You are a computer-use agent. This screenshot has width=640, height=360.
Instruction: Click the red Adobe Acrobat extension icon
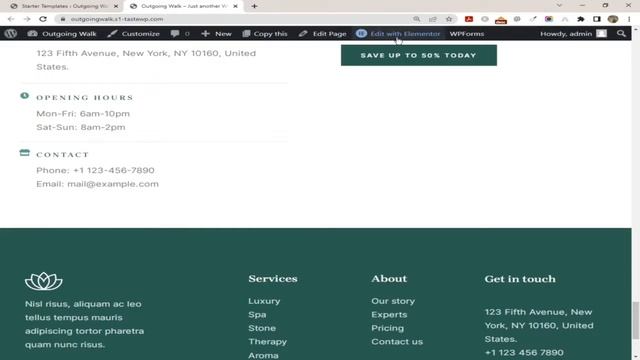[x=469, y=19]
